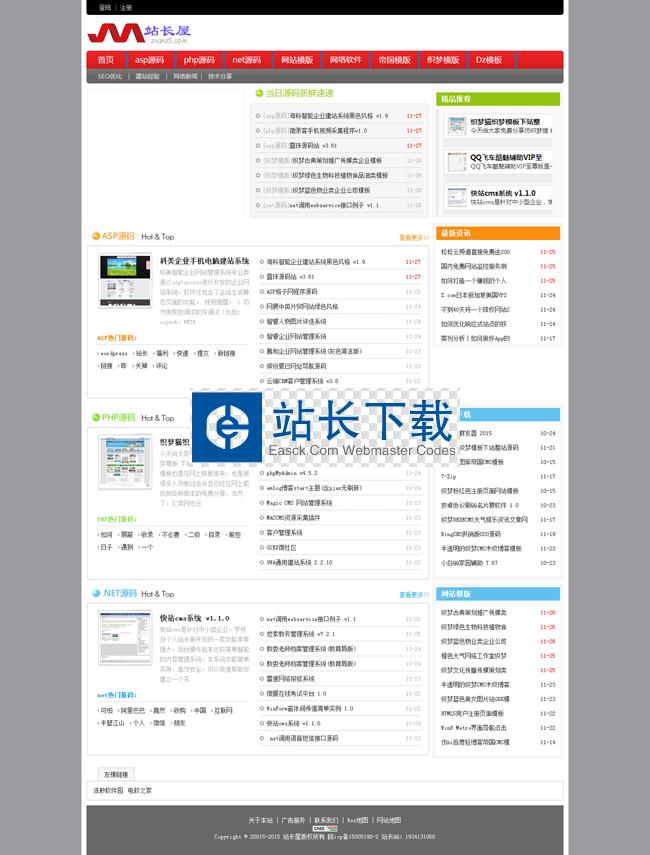Open '云端CRM客户管理系统 v3.8' entry

302,381
